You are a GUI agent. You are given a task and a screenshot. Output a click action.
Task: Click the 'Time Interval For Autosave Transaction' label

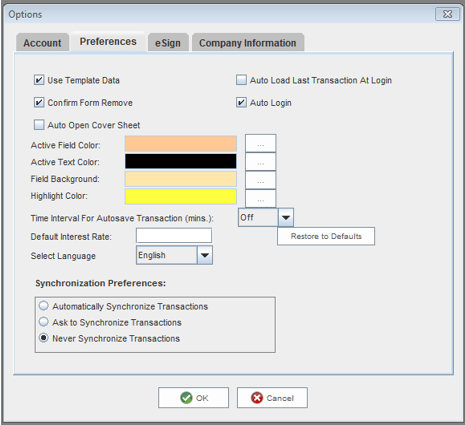[122, 218]
